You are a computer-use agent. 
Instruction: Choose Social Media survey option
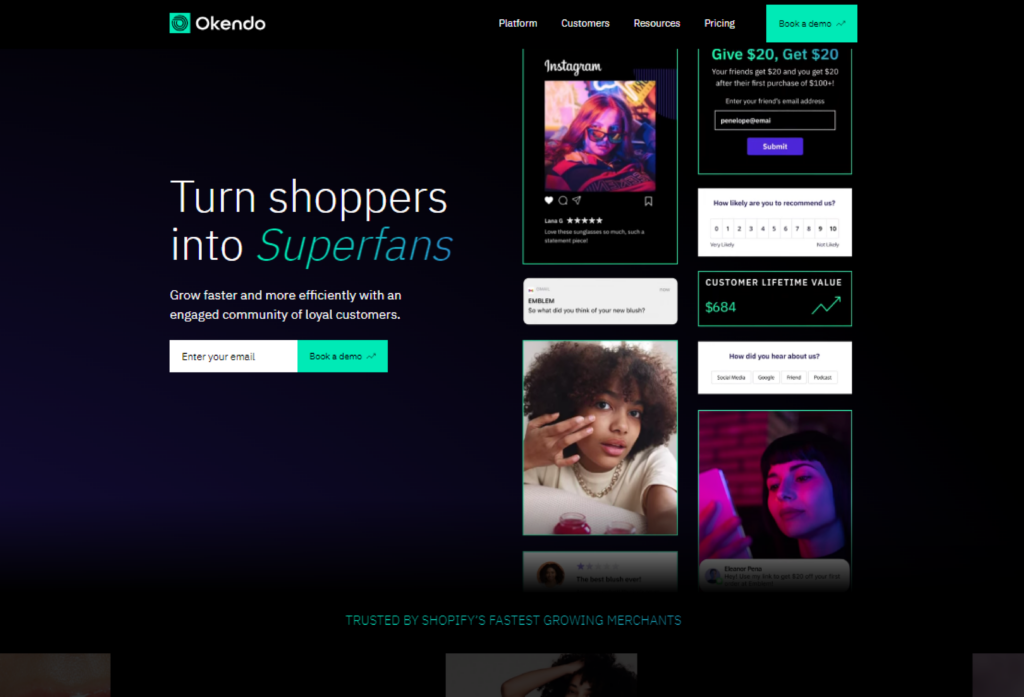(x=731, y=378)
